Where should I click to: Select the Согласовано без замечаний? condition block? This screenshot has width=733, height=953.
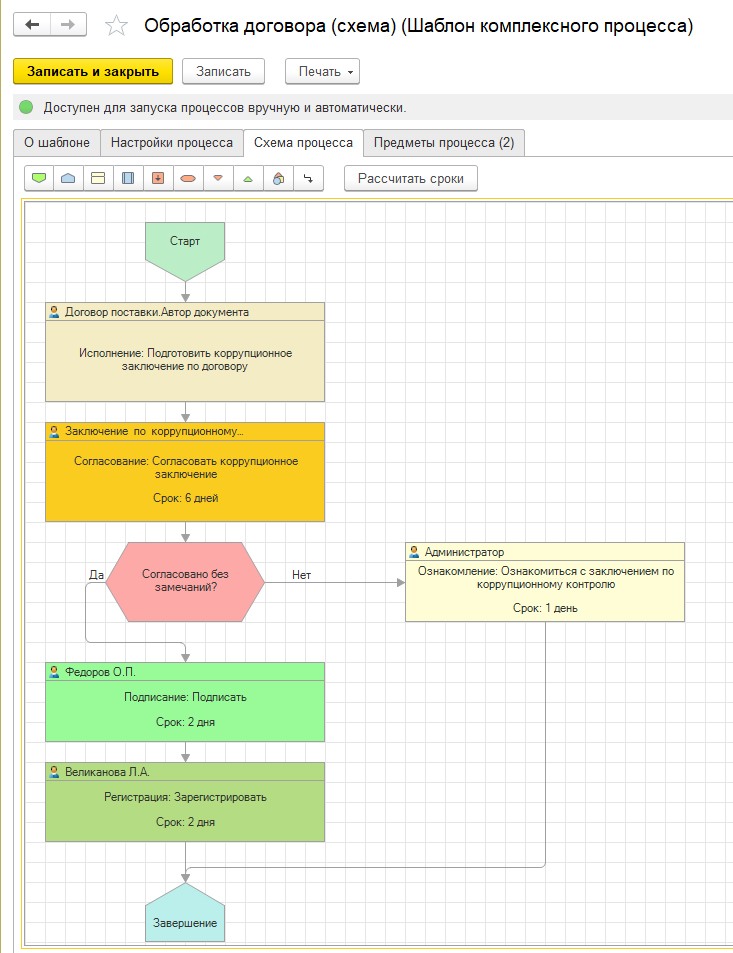click(x=185, y=582)
